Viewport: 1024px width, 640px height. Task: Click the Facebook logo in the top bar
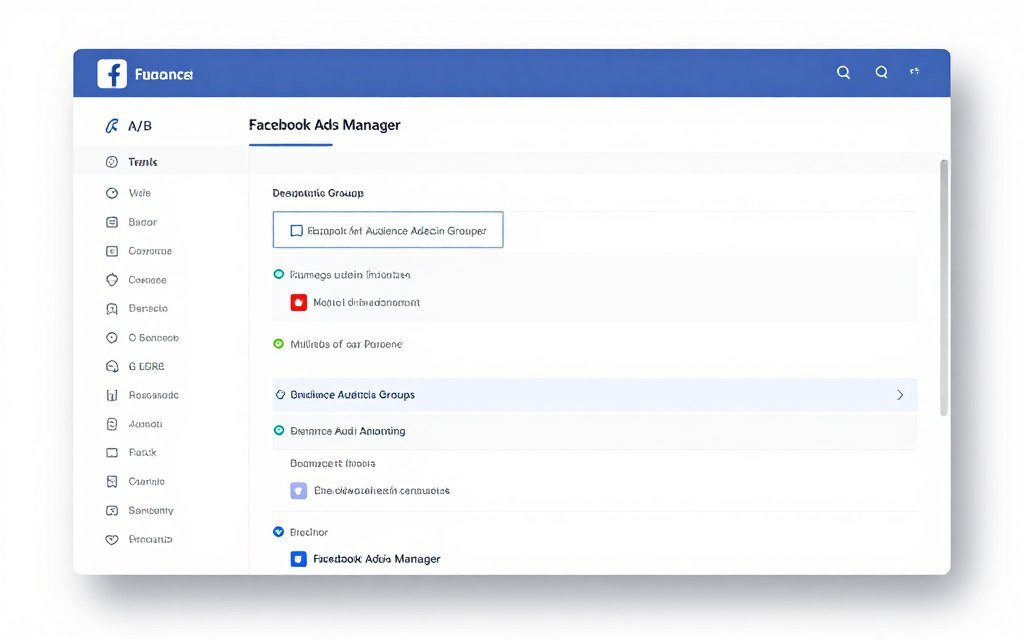pyautogui.click(x=111, y=72)
